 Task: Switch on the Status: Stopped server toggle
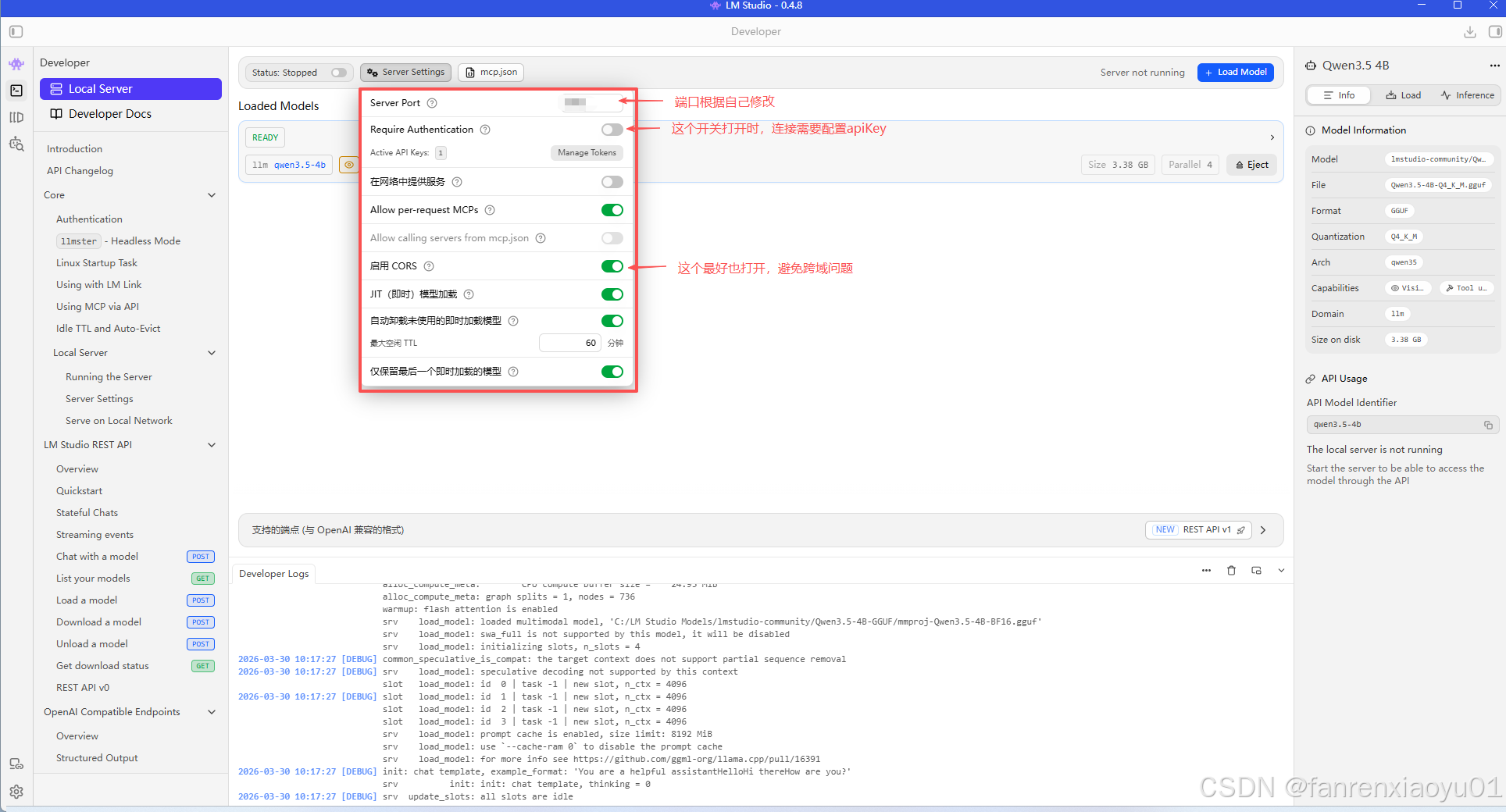(x=338, y=73)
